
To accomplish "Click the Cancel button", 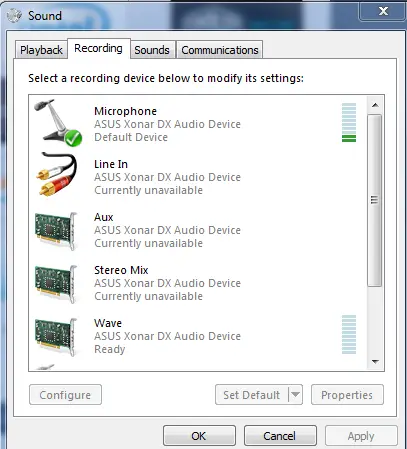I will (x=280, y=436).
